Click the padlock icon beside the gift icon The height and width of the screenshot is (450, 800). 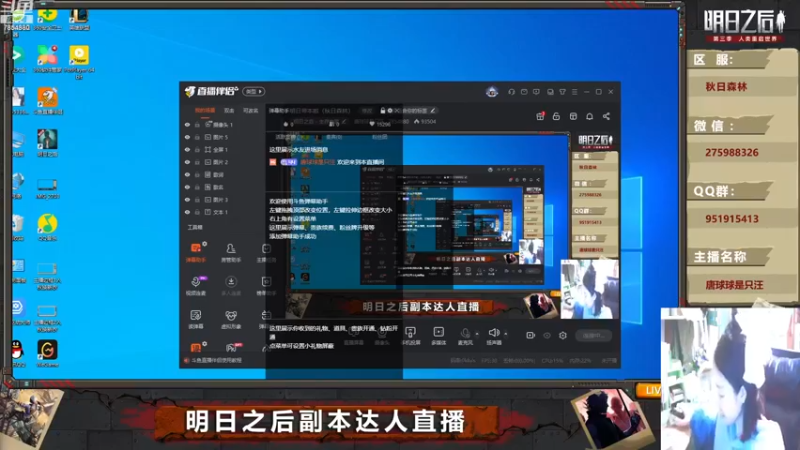point(556,116)
